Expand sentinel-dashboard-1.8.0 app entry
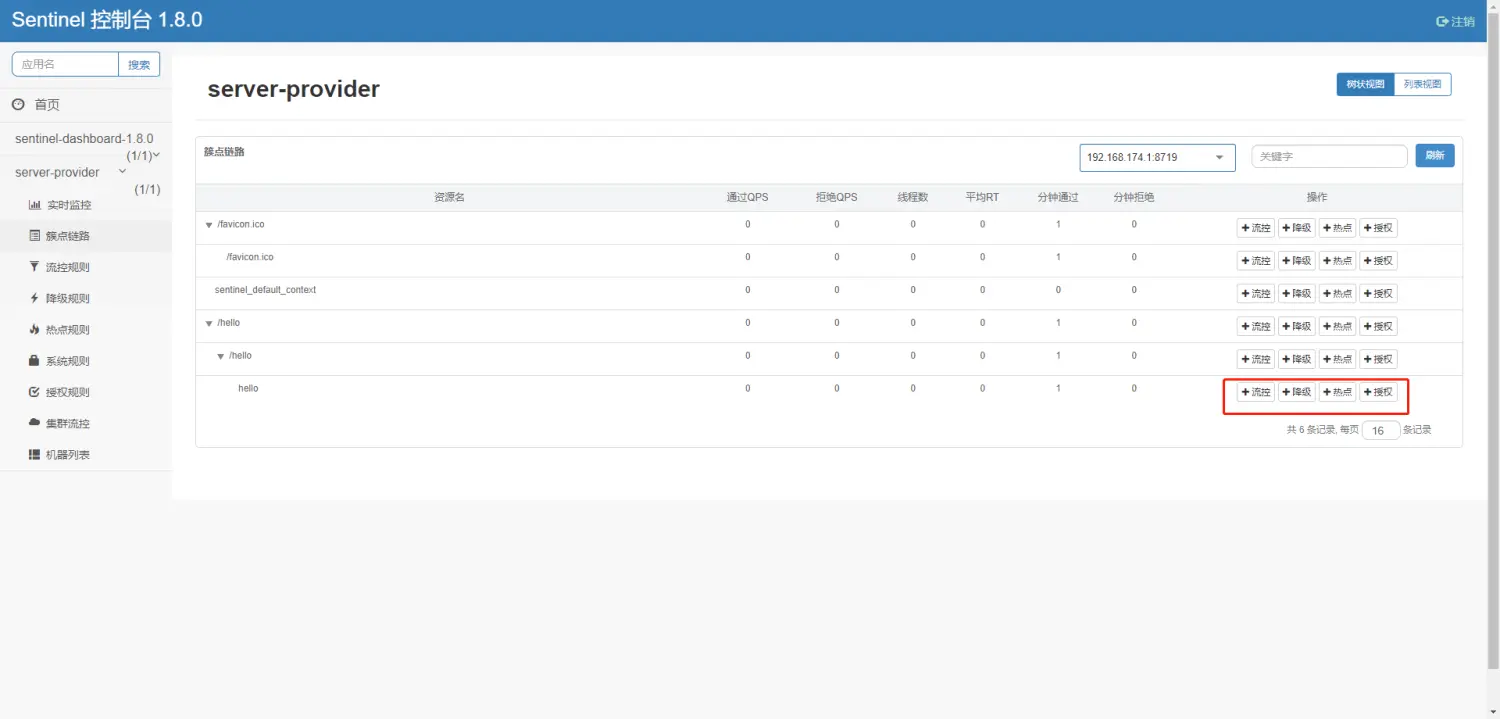This screenshot has width=1500, height=719. pyautogui.click(x=84, y=139)
